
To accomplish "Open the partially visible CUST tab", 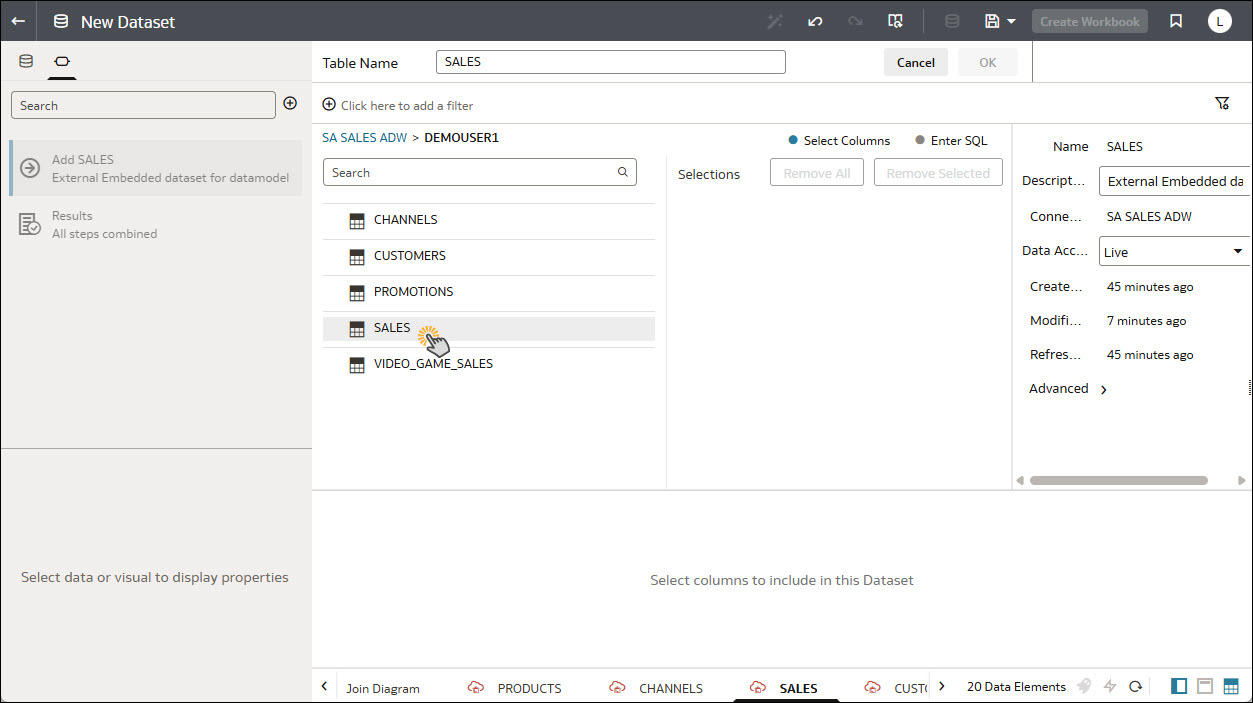I will [896, 688].
